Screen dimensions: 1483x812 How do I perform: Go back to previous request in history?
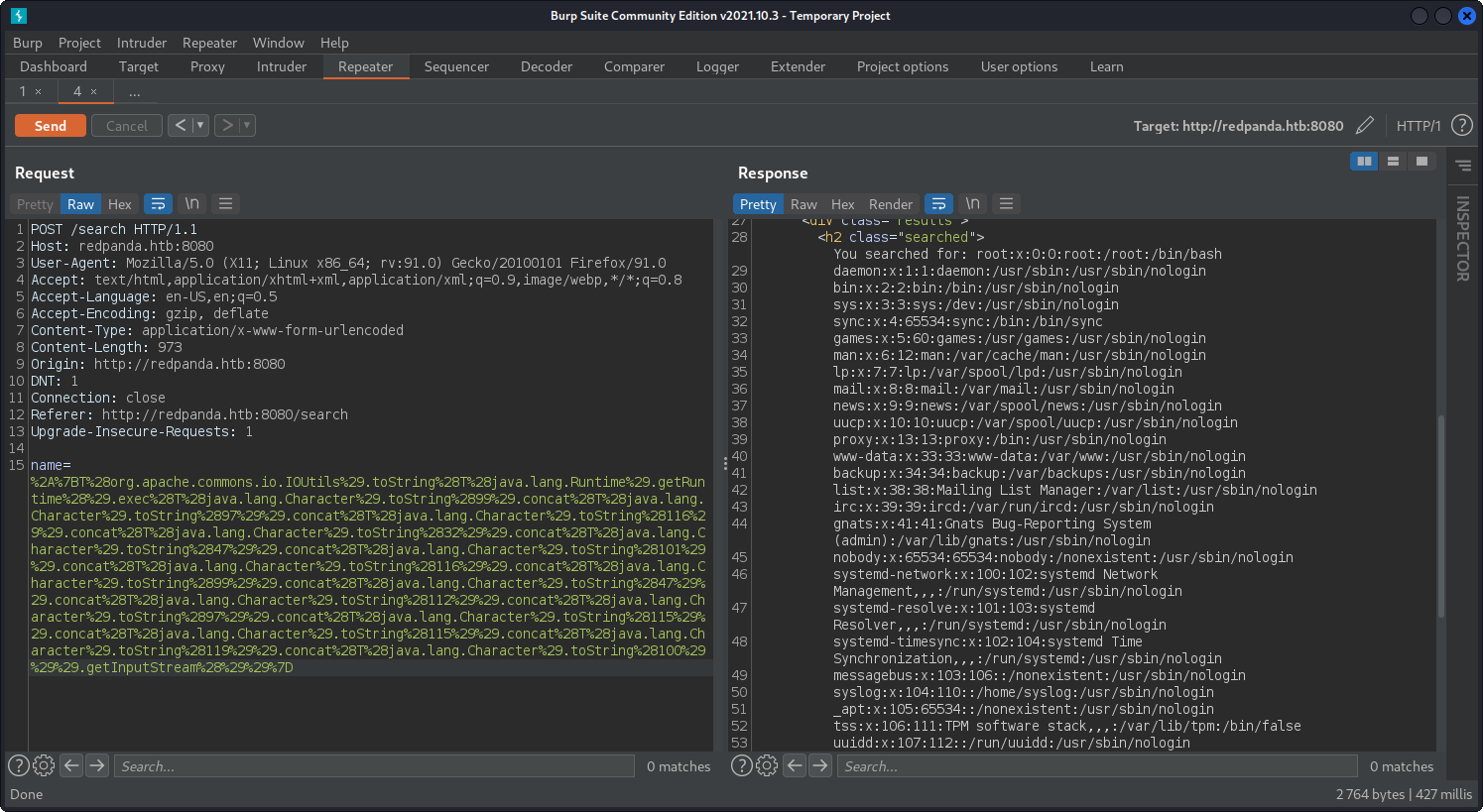click(x=180, y=125)
